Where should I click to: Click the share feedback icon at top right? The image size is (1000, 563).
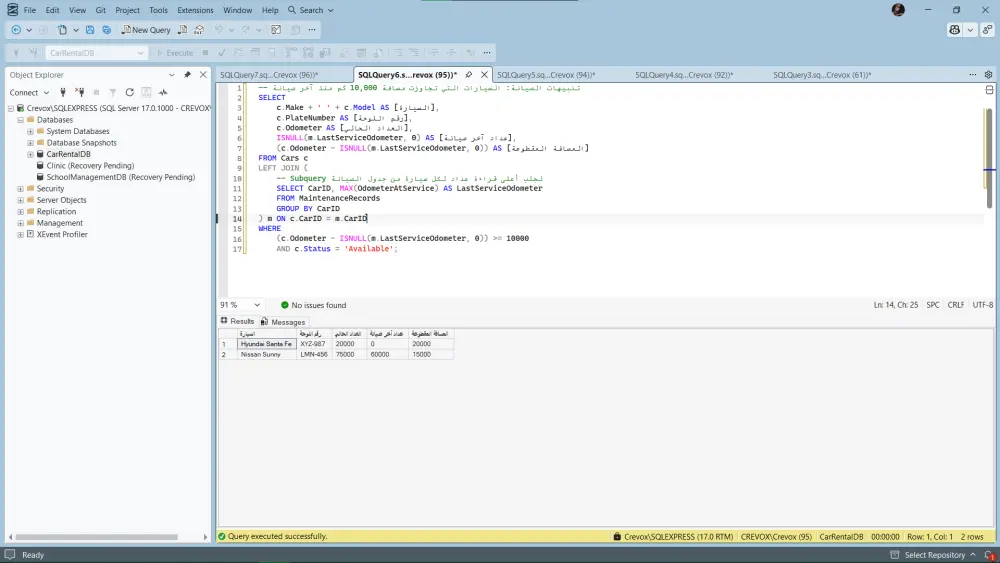click(987, 30)
